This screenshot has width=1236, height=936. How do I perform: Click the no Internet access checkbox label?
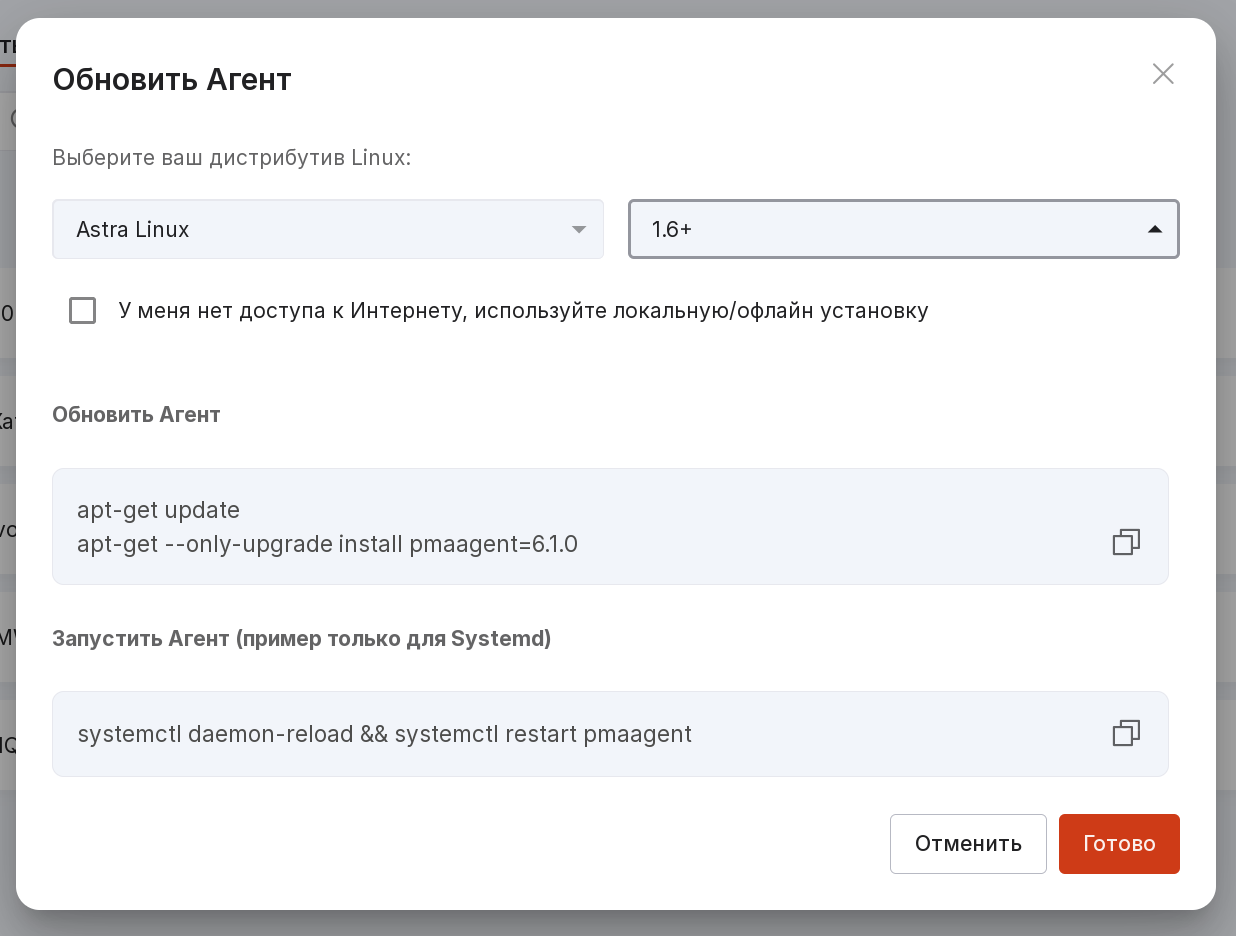point(523,311)
